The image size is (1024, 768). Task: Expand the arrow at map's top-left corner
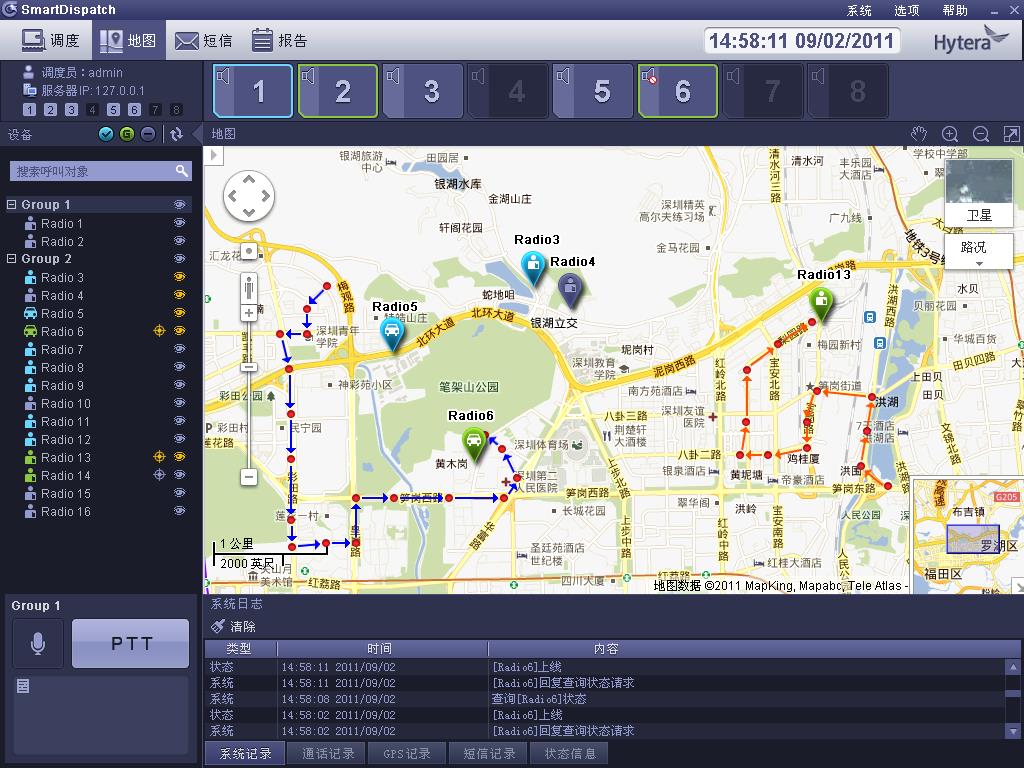coord(214,155)
